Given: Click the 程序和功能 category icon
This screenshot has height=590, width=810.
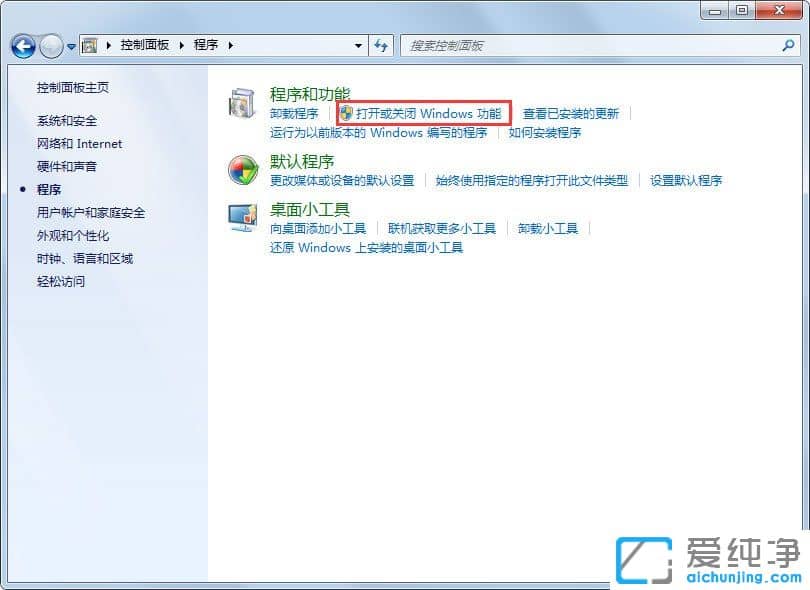Looking at the screenshot, I should [241, 103].
